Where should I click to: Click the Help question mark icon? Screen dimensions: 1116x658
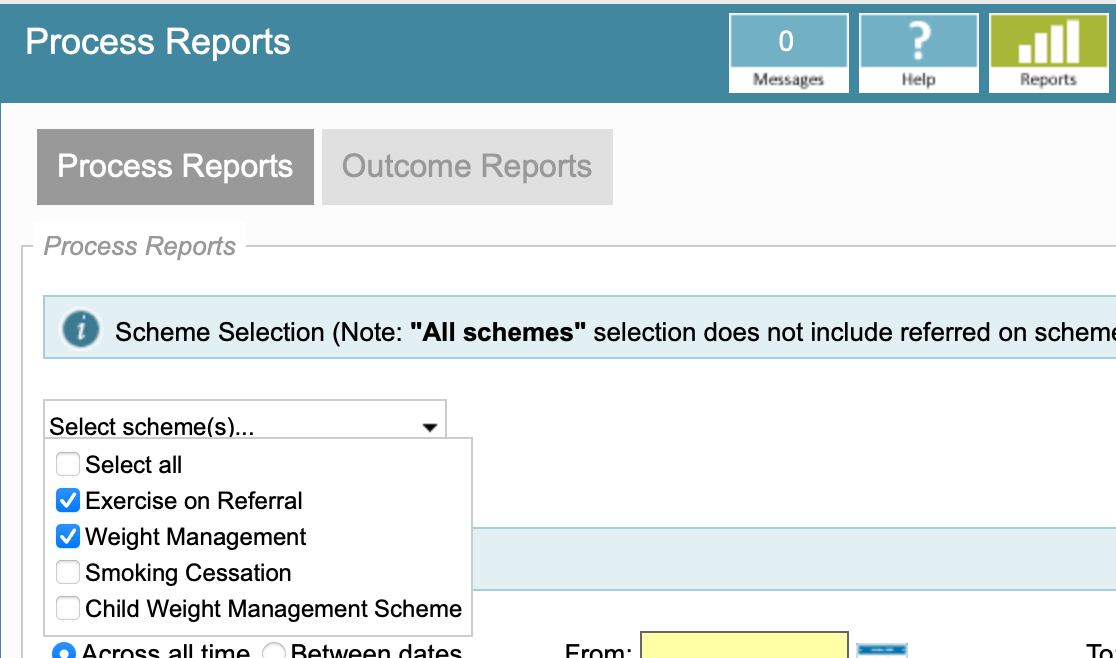[x=918, y=53]
